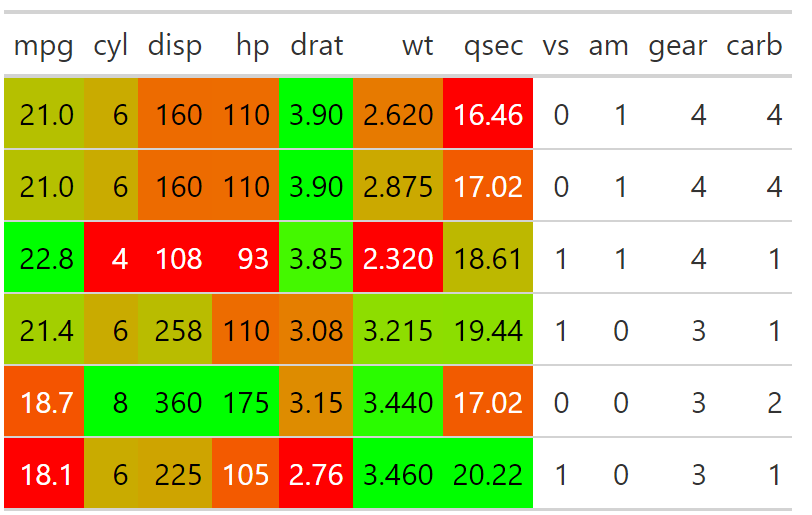Click the green wt cell 3.460
812x515 pixels.
click(398, 474)
